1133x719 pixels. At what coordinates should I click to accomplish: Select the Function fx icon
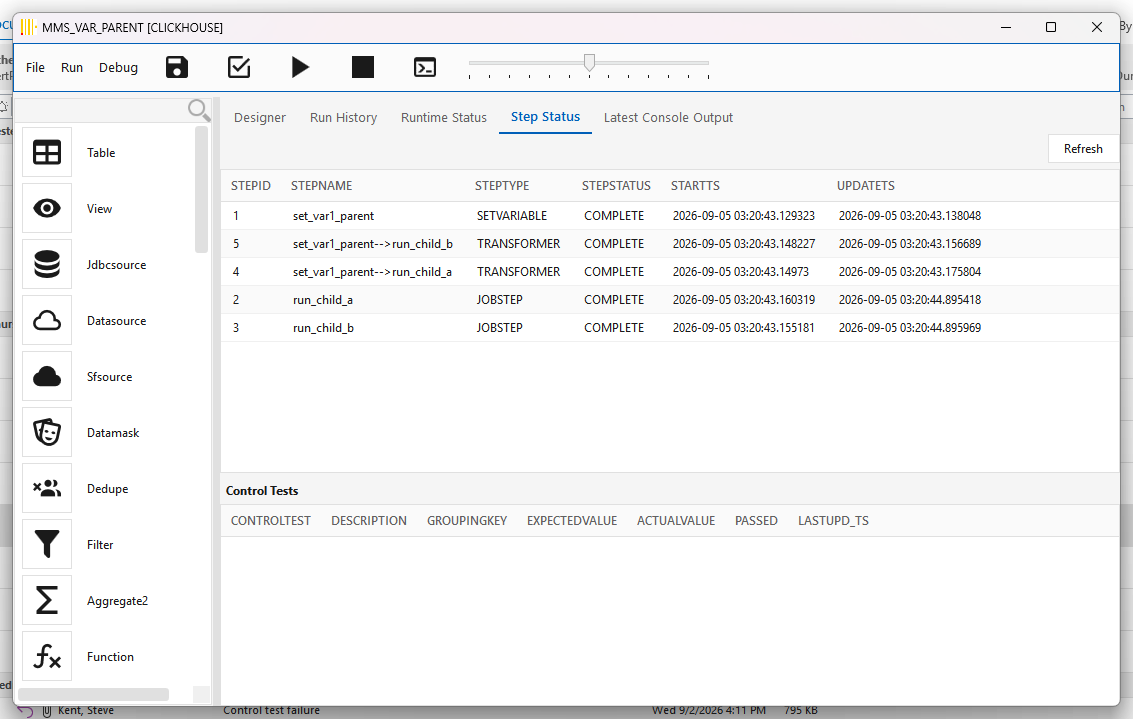tap(47, 656)
